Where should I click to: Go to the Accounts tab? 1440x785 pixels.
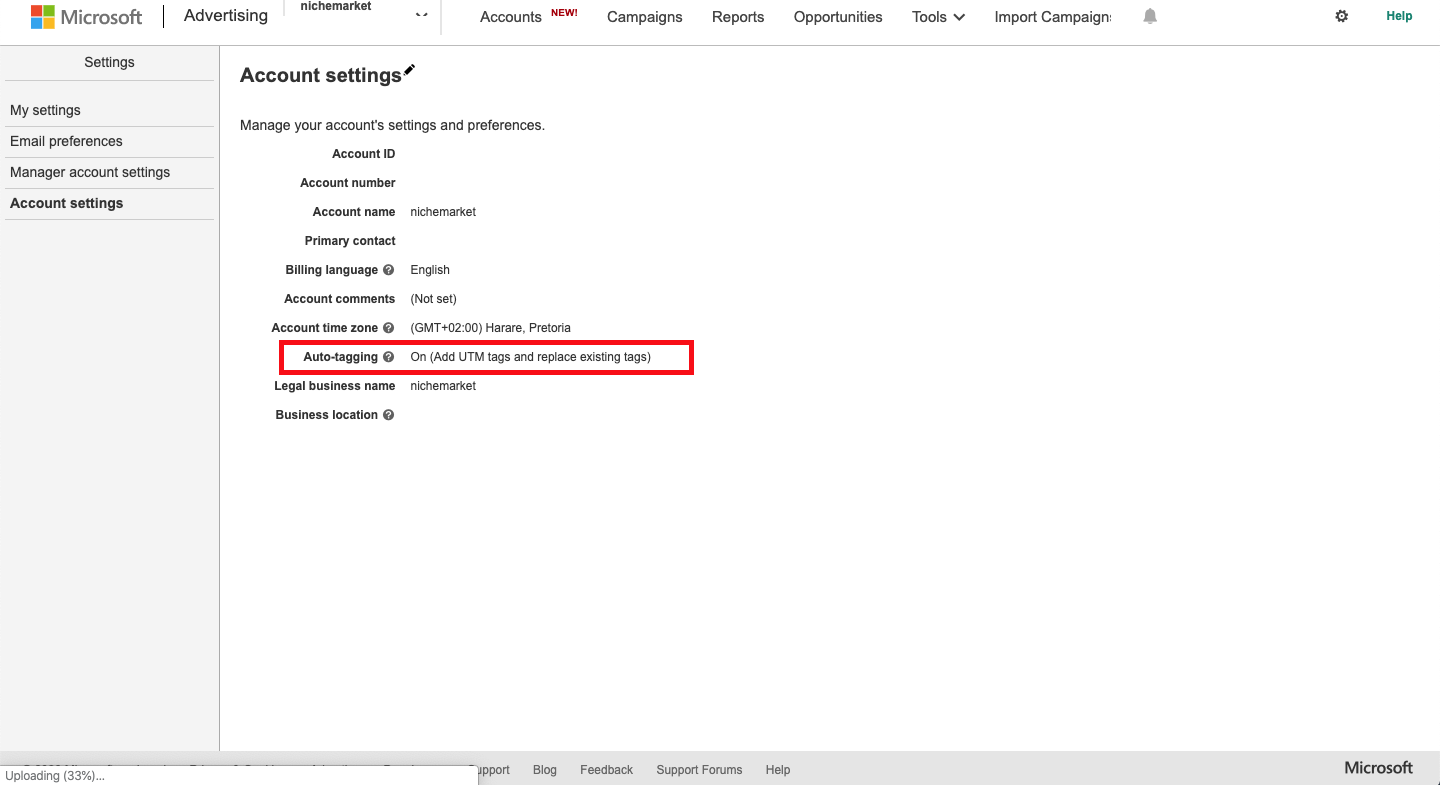tap(511, 17)
